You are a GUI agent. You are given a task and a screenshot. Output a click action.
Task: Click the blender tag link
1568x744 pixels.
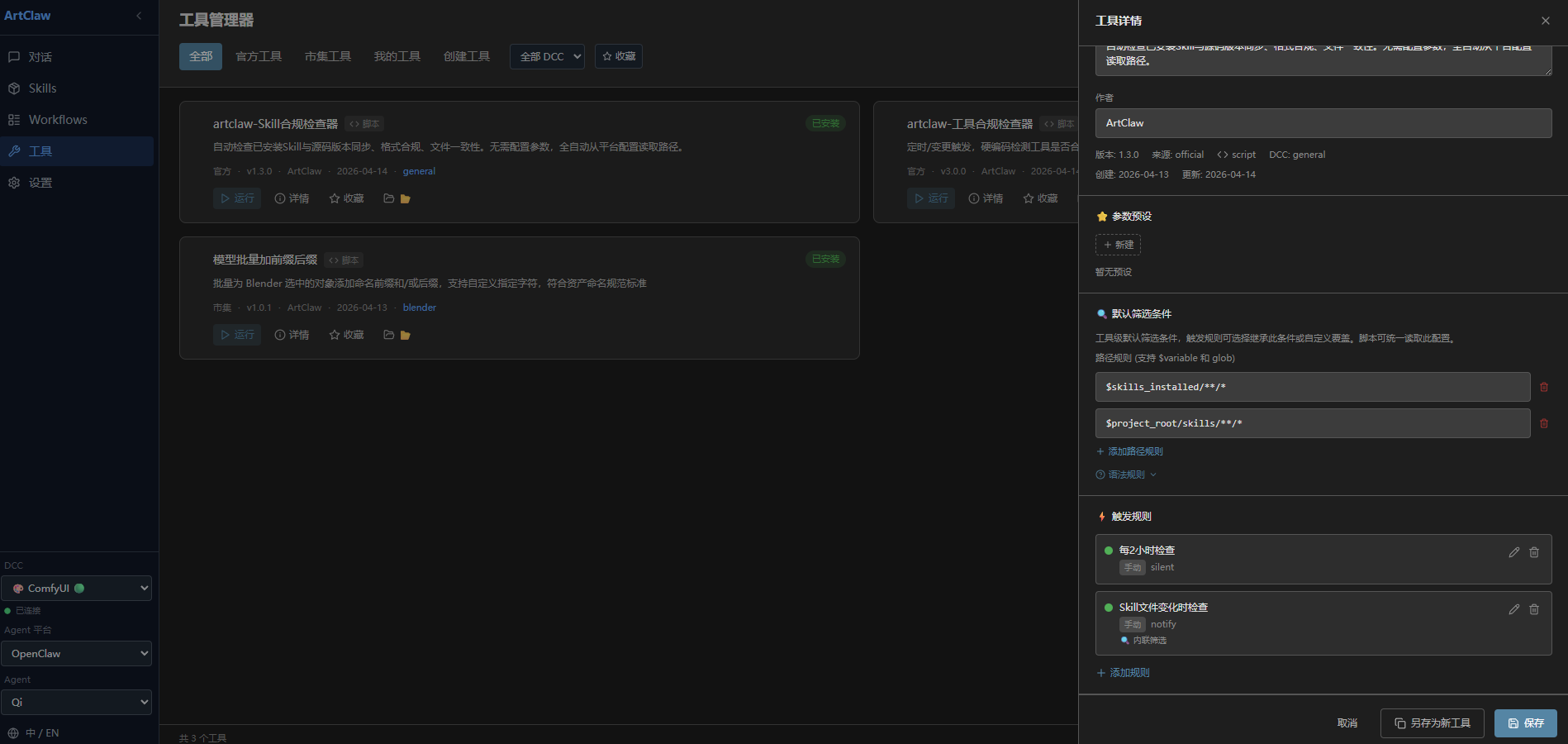point(420,308)
